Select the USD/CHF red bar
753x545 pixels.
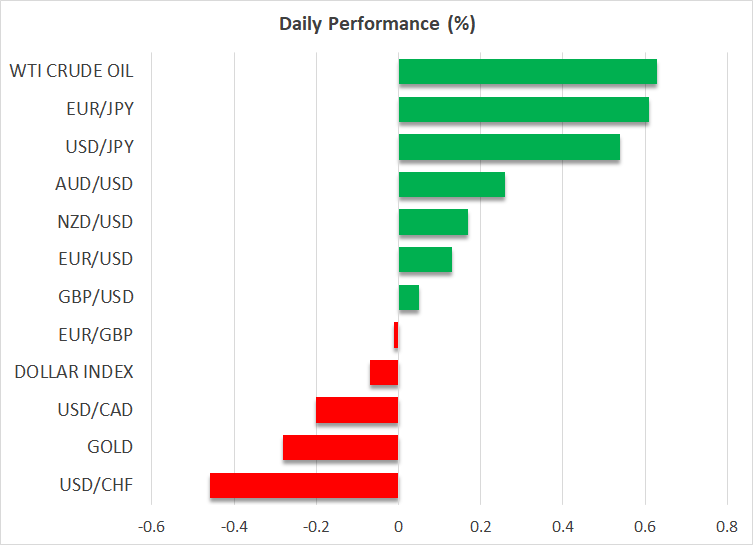(x=304, y=485)
